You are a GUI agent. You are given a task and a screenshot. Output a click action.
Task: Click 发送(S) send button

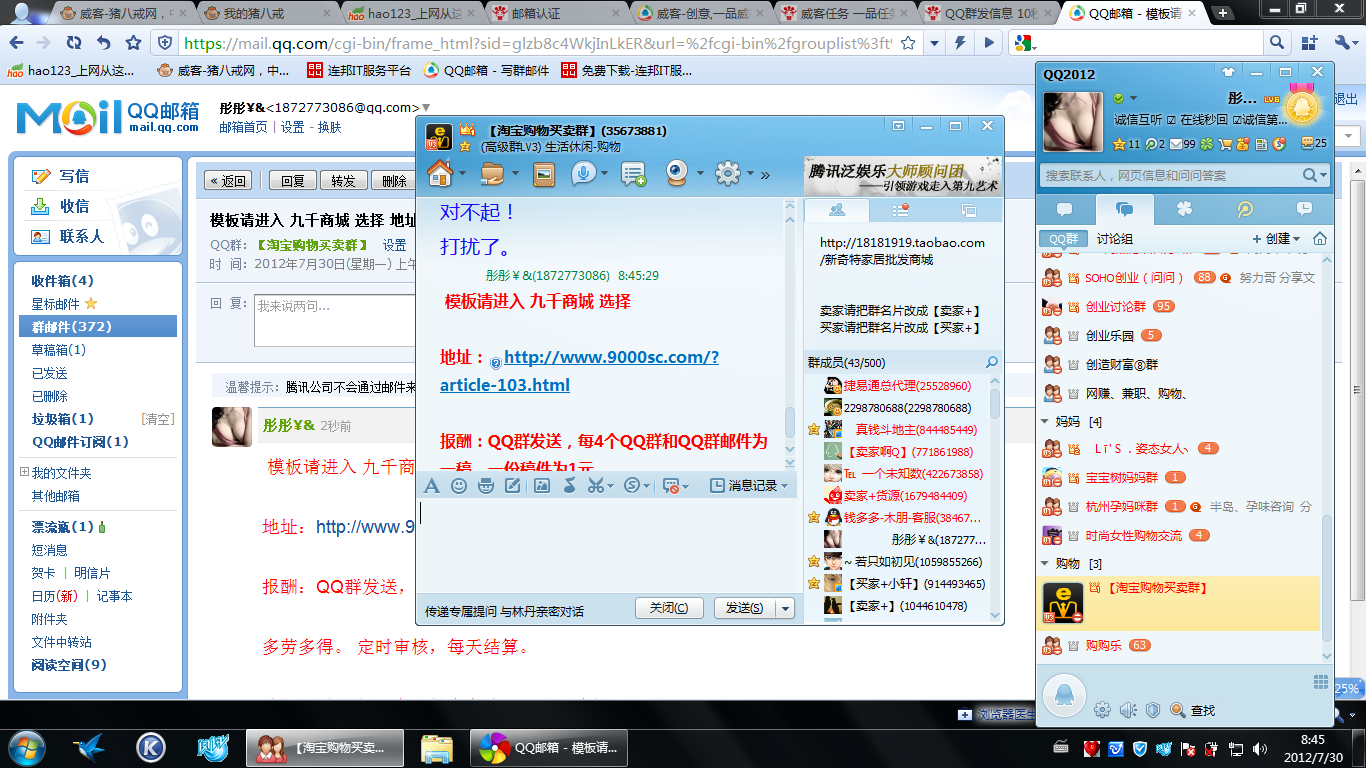pyautogui.click(x=744, y=608)
